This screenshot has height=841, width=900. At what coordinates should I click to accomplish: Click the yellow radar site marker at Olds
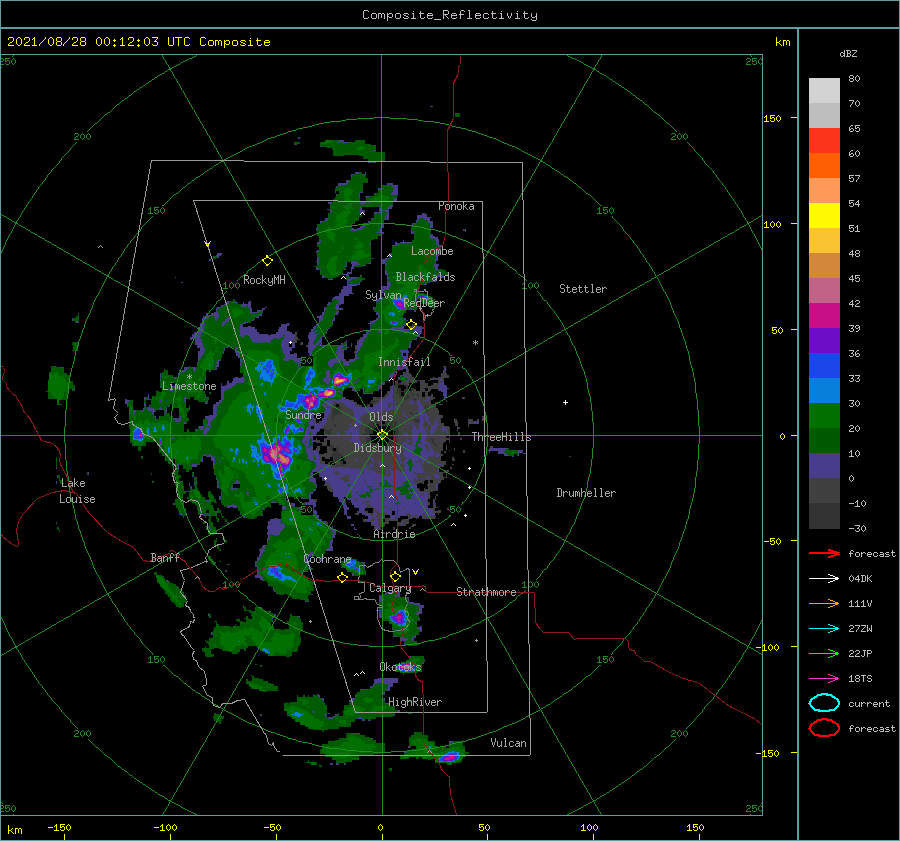(x=382, y=435)
